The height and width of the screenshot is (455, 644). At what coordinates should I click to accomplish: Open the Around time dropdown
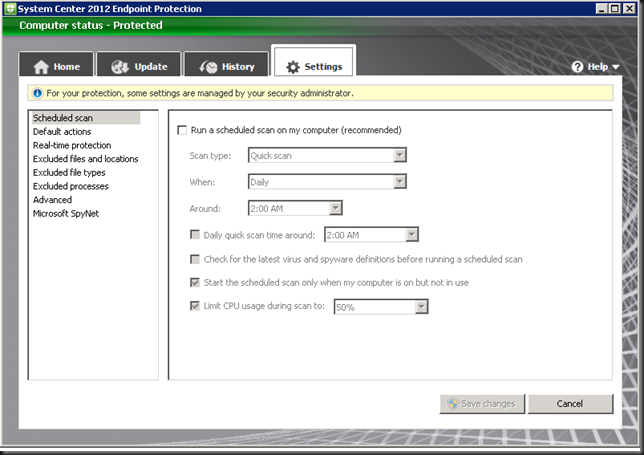(x=295, y=208)
